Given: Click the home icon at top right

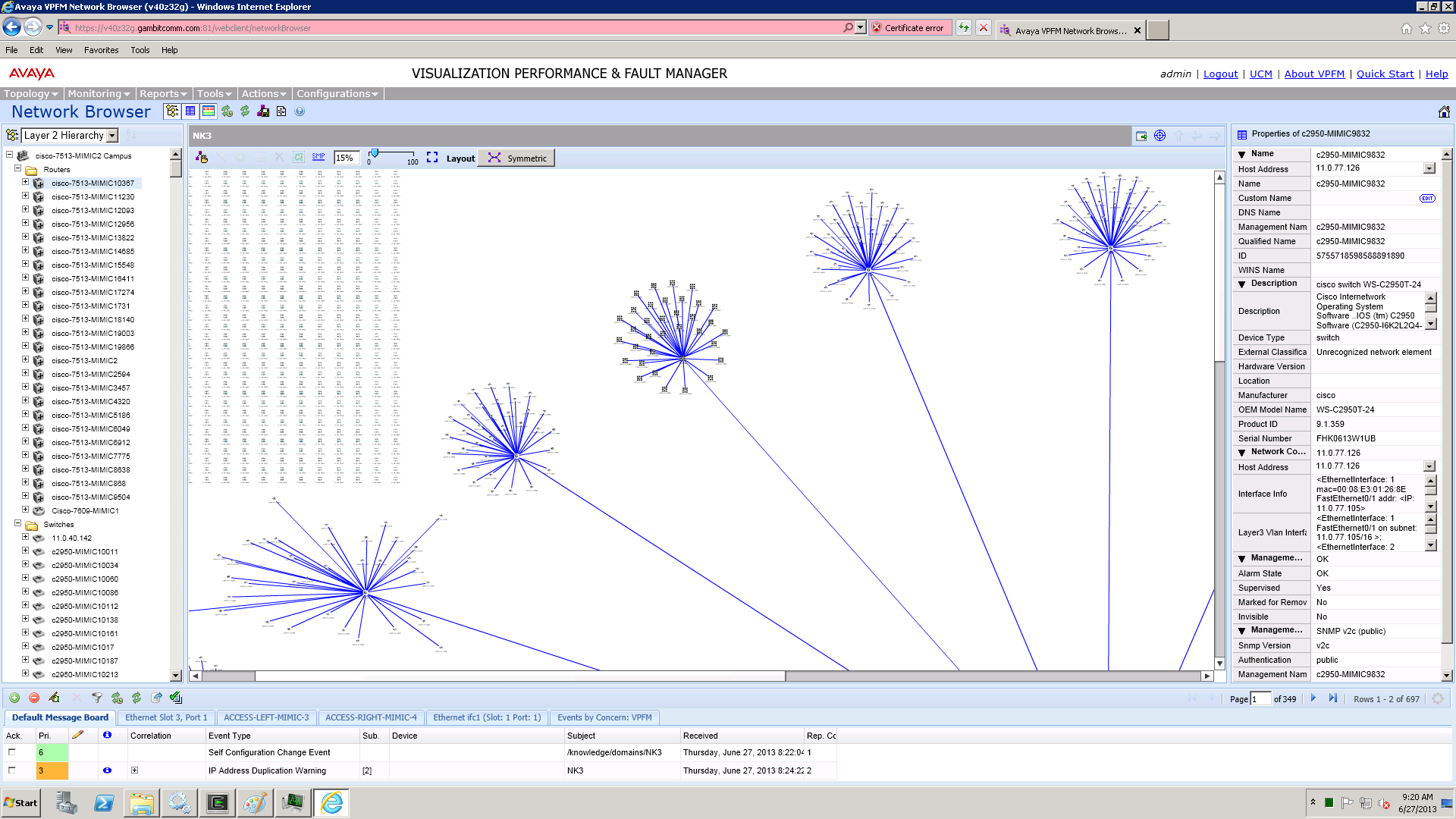Looking at the screenshot, I should click(x=1444, y=111).
